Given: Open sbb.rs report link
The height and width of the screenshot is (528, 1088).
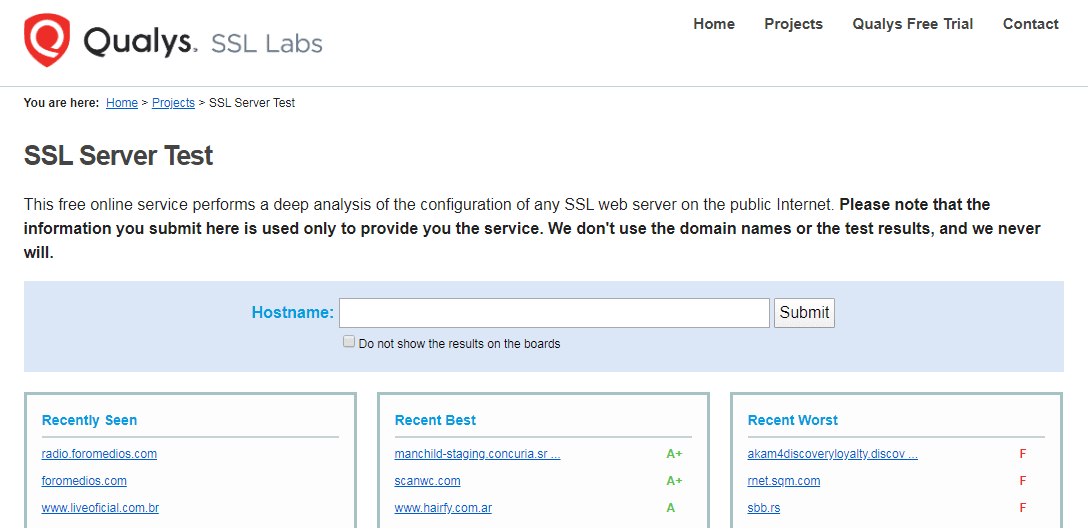Looking at the screenshot, I should (764, 508).
